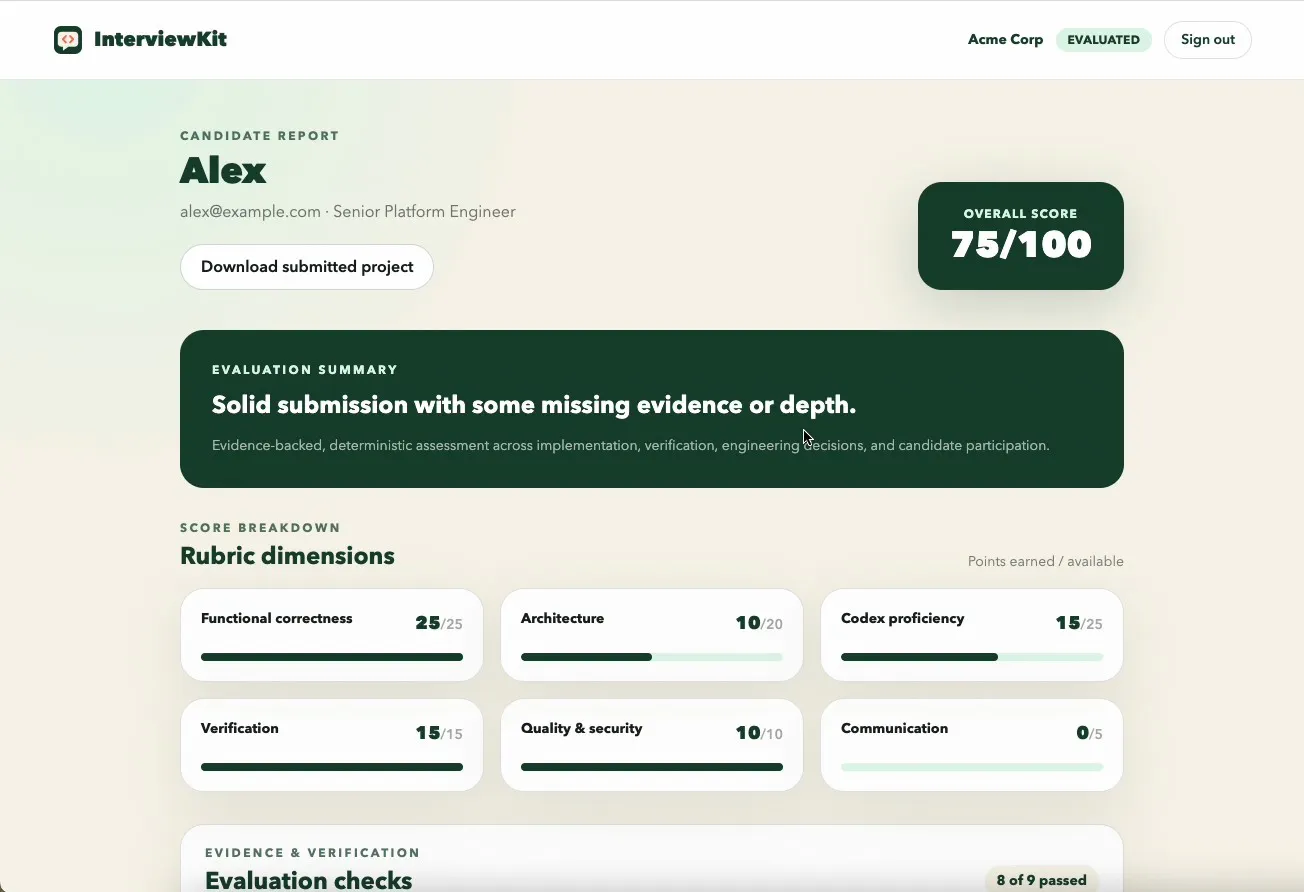Image resolution: width=1304 pixels, height=892 pixels.
Task: Click the Codex proficiency progress bar
Action: [x=972, y=657]
